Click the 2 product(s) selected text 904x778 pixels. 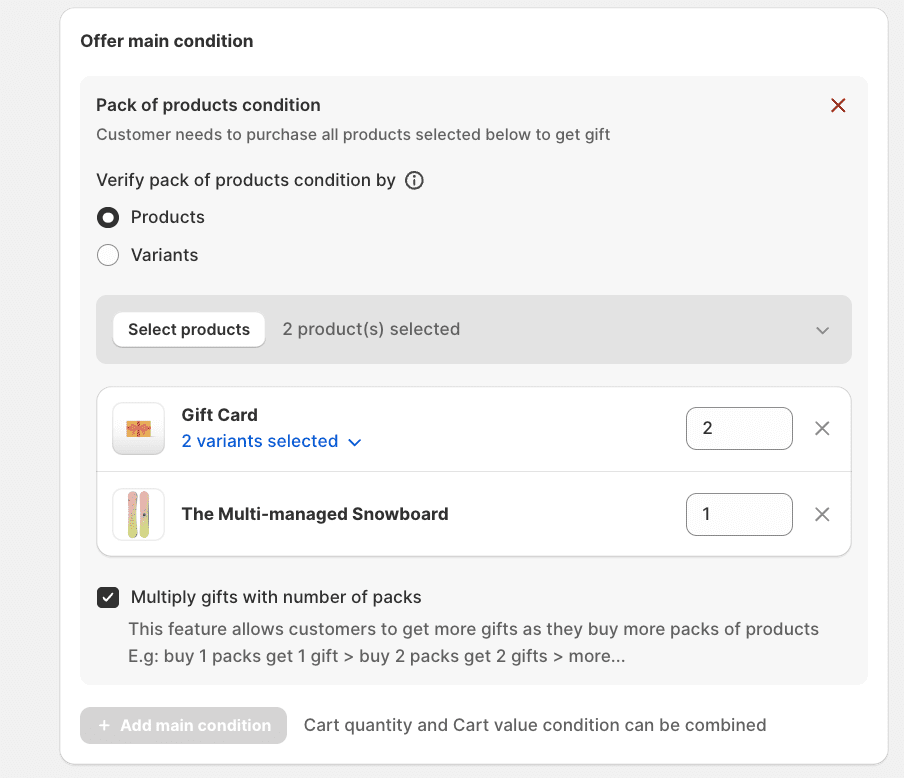pos(371,329)
